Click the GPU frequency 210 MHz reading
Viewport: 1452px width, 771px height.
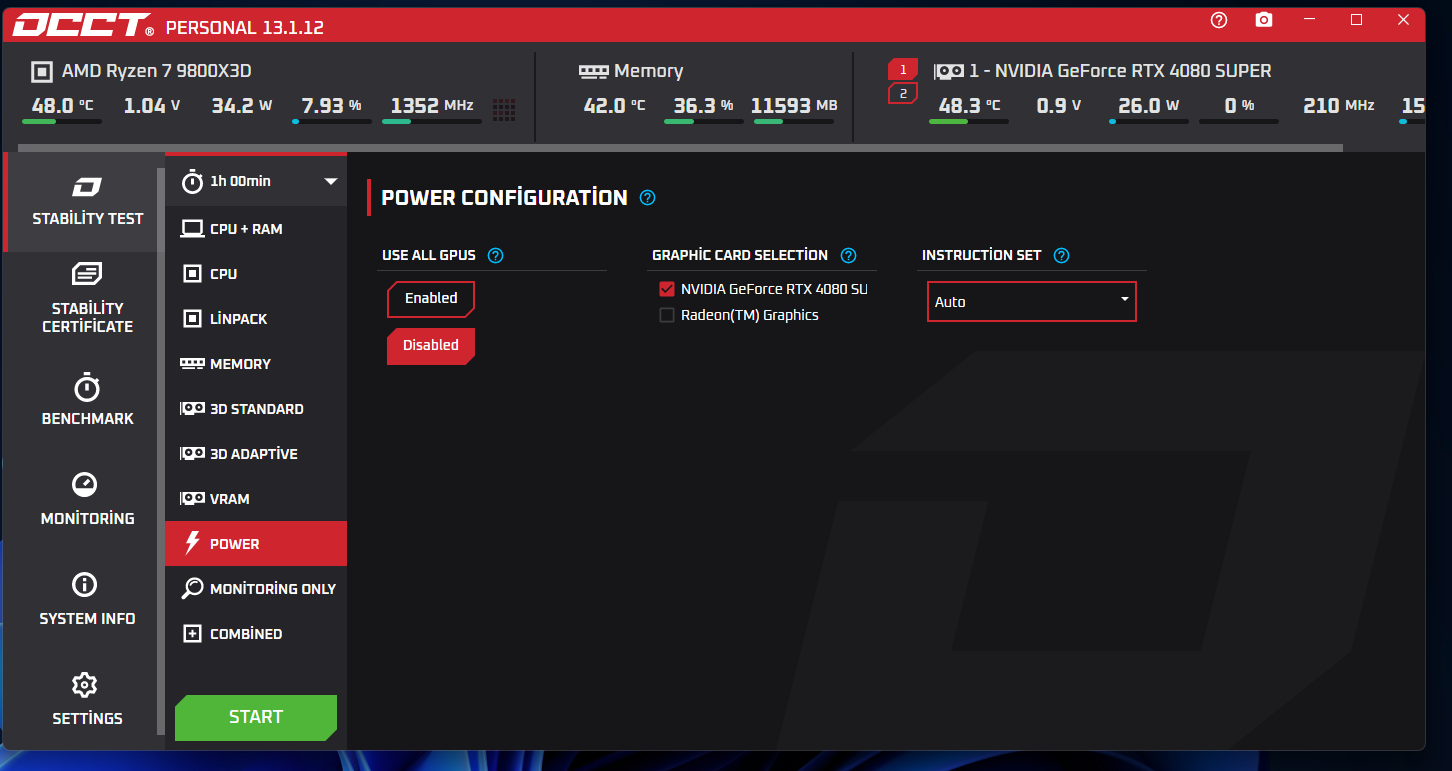point(1339,106)
